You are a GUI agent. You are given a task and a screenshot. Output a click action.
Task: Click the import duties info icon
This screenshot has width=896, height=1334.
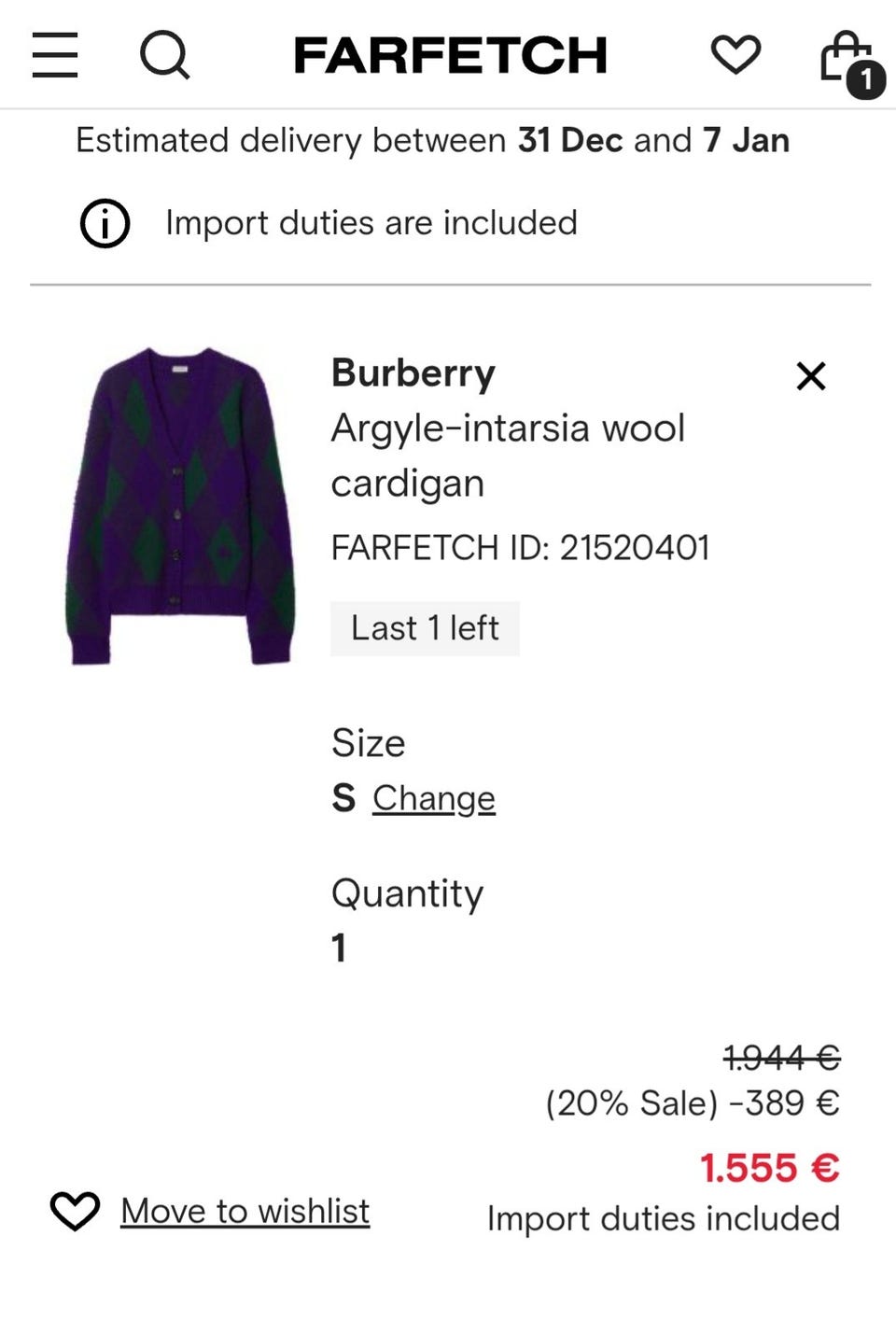pos(105,223)
